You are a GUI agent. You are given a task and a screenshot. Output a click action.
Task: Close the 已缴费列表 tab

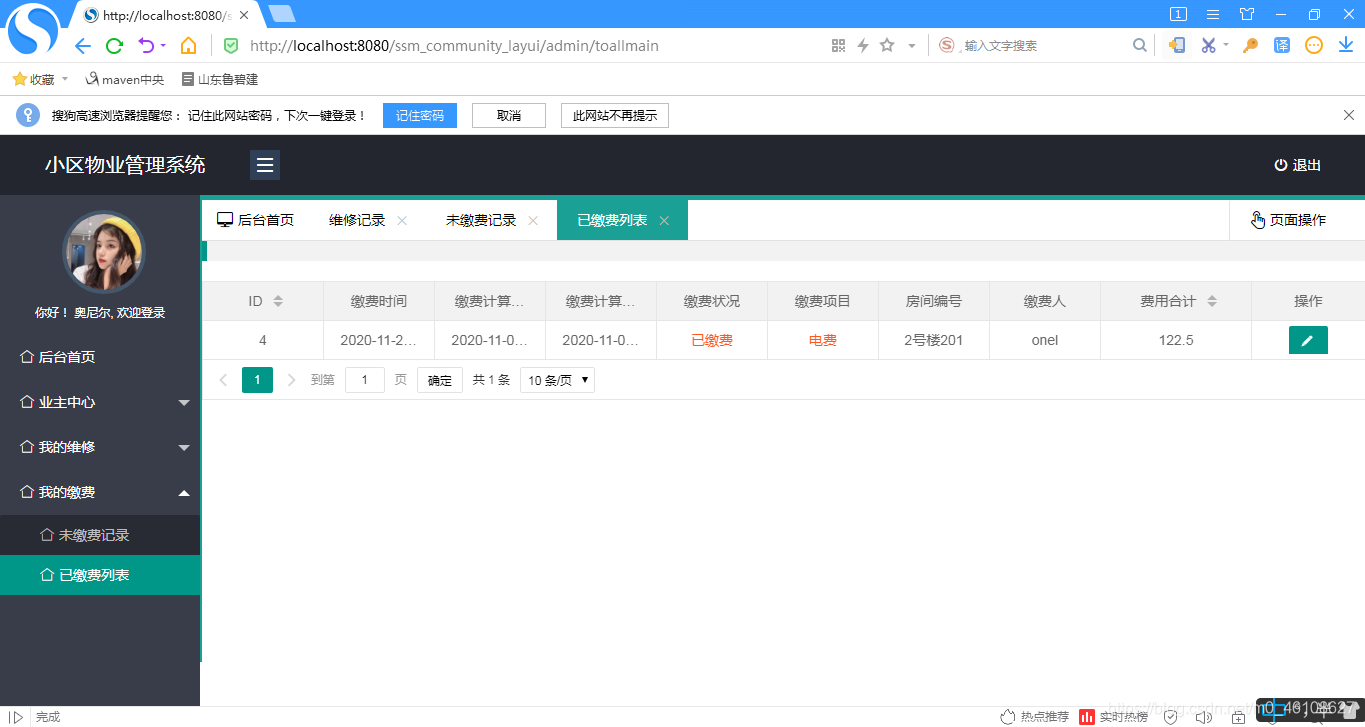tap(664, 221)
